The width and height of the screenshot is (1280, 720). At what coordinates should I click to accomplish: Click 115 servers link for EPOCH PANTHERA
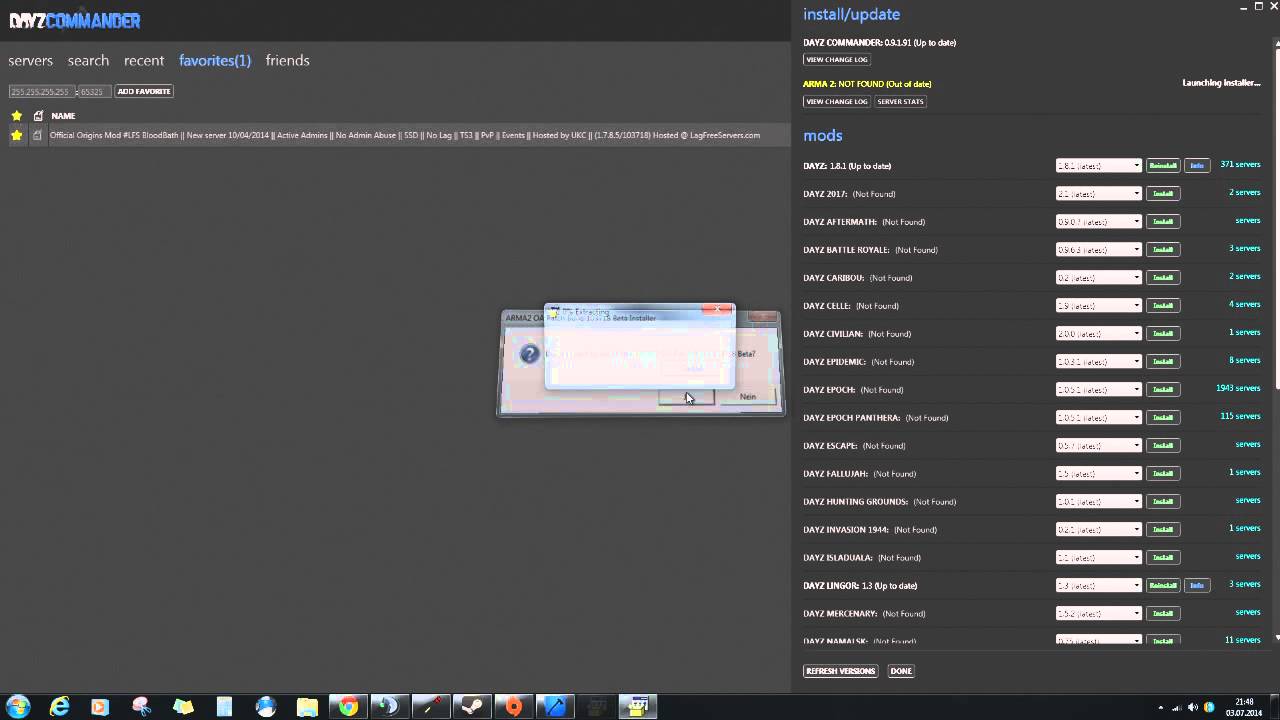tap(1240, 417)
